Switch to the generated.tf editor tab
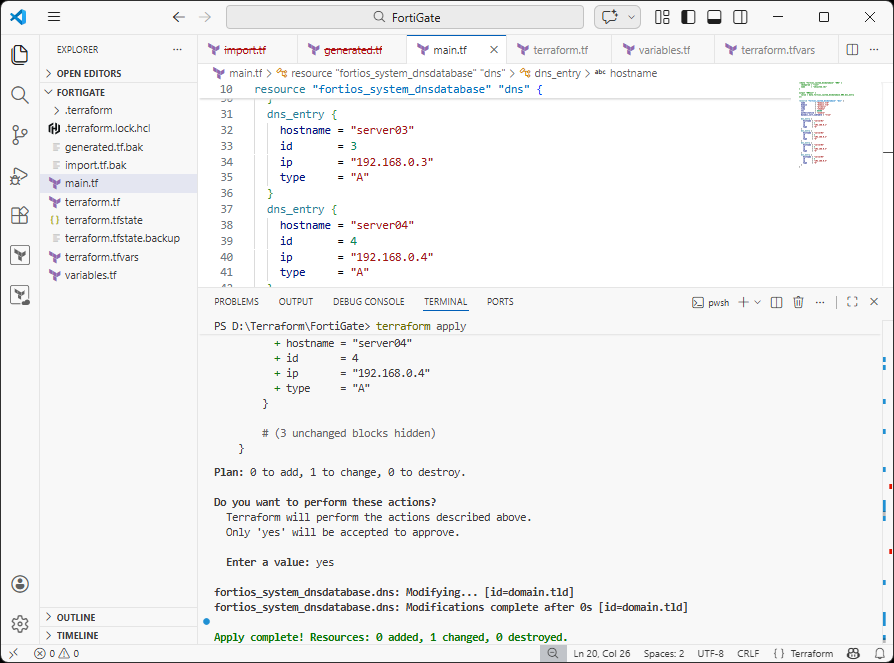This screenshot has width=894, height=663. 353,50
